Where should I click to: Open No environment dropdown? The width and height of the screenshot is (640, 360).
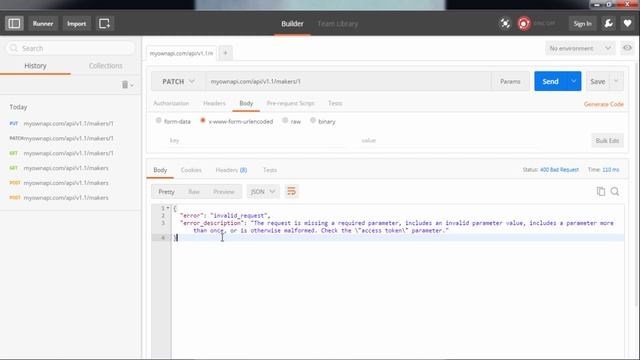tap(580, 48)
